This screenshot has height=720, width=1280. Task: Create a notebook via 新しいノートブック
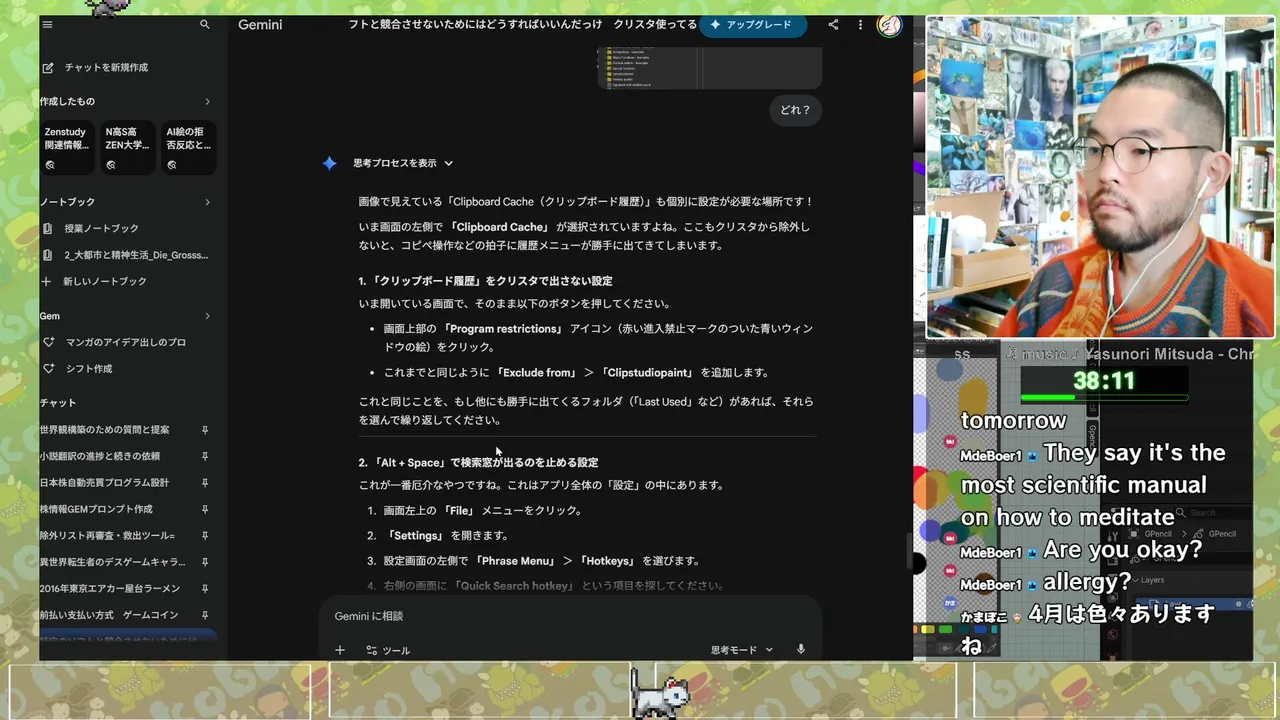click(93, 281)
